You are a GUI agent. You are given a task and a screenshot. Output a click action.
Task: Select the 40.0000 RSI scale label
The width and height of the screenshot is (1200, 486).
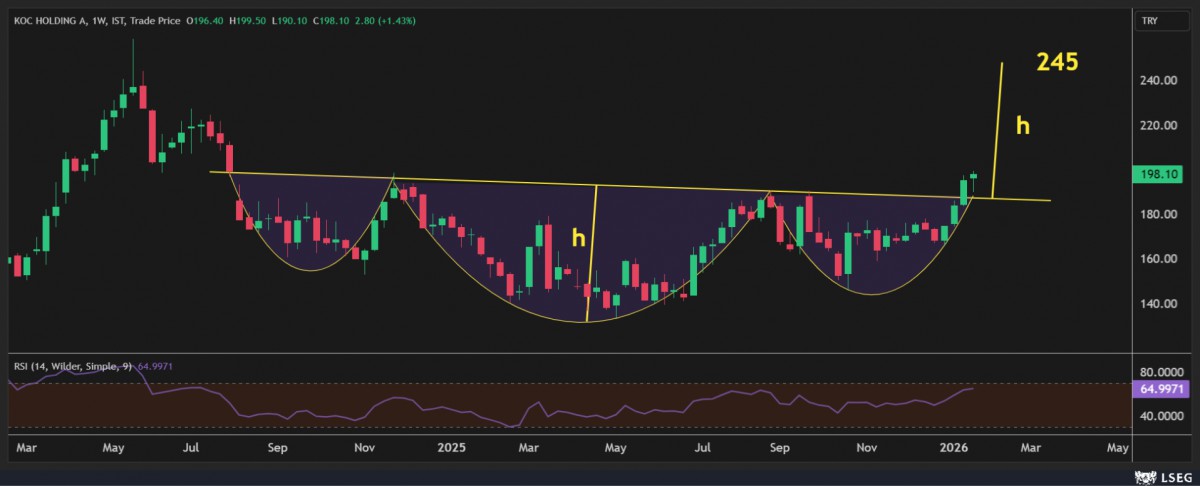[1160, 416]
